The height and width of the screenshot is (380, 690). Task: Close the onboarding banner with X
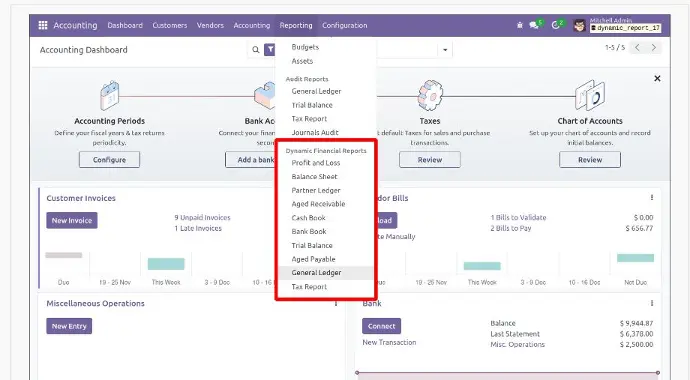[657, 78]
